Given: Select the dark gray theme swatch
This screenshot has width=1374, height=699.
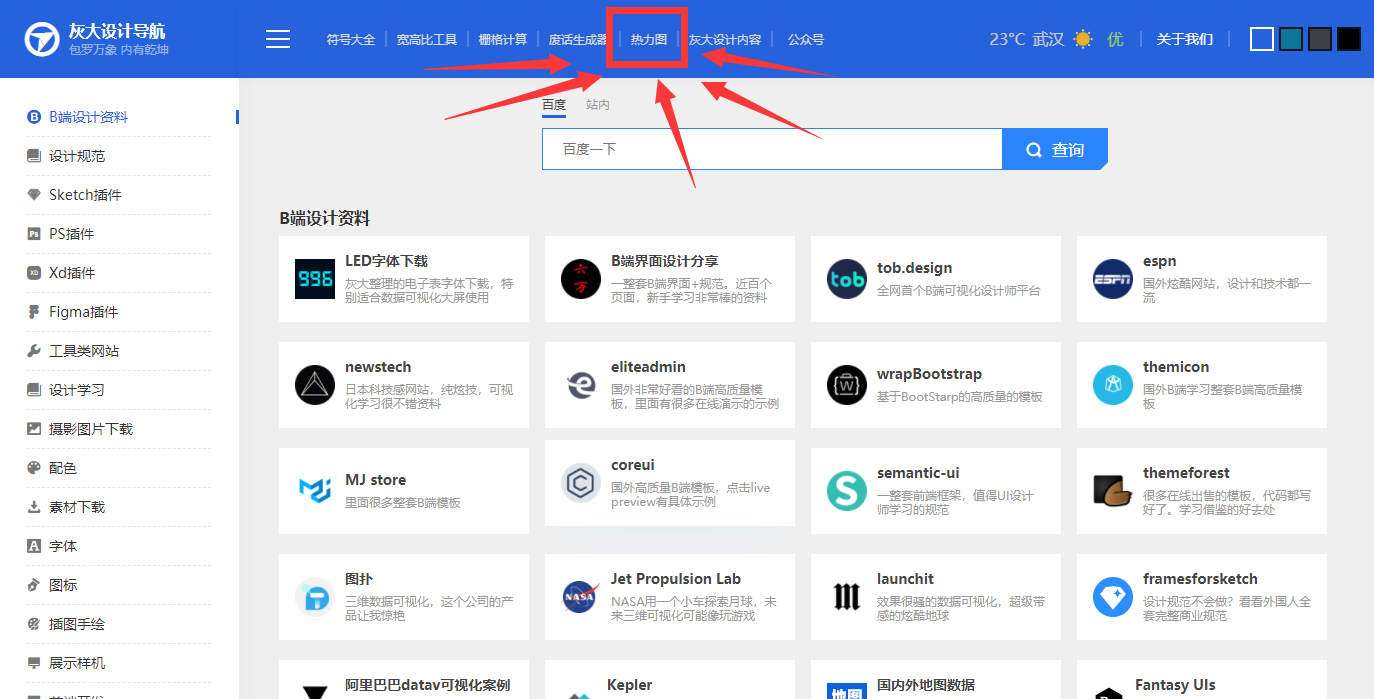Looking at the screenshot, I should (1320, 39).
